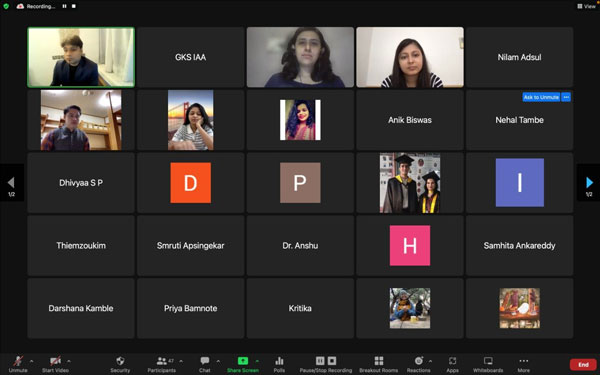Click the red End meeting button
The image size is (600, 375).
[583, 364]
